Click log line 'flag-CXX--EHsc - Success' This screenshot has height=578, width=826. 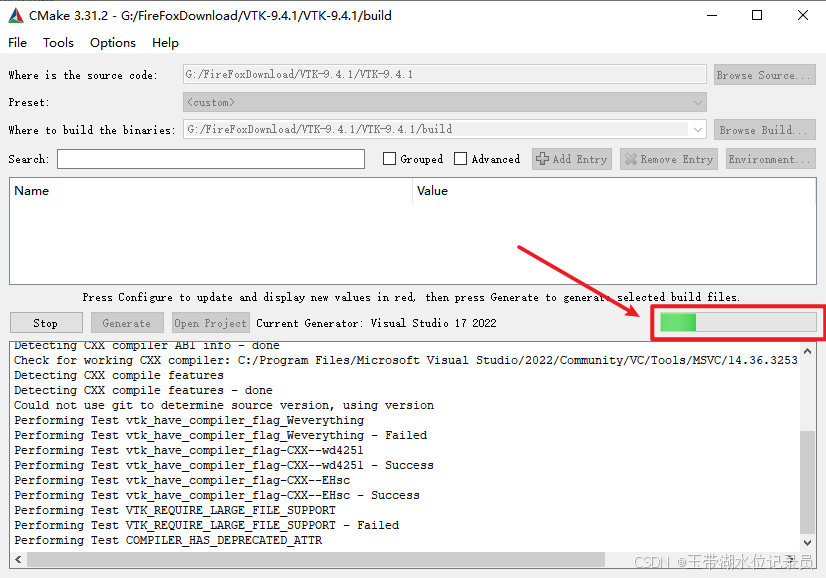tap(217, 495)
